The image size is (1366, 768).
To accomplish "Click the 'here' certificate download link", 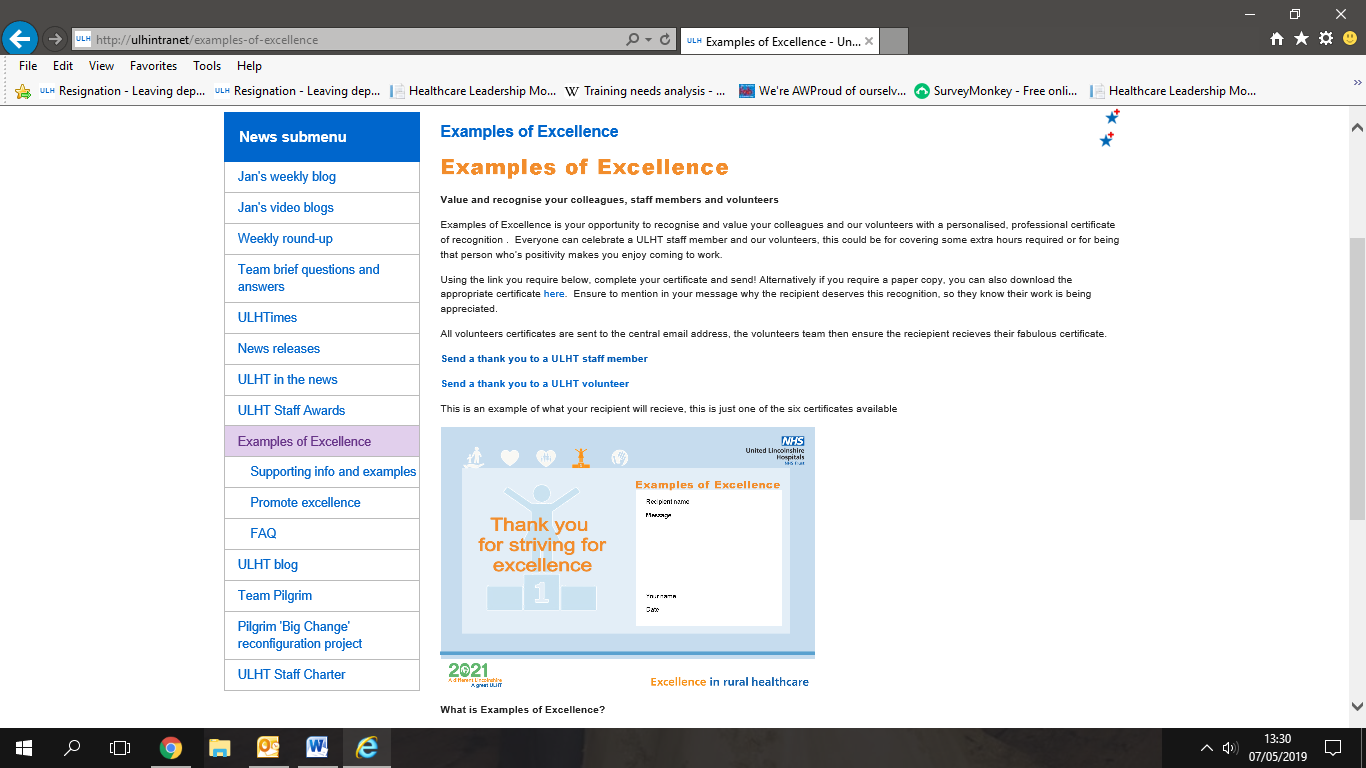I will click(554, 294).
